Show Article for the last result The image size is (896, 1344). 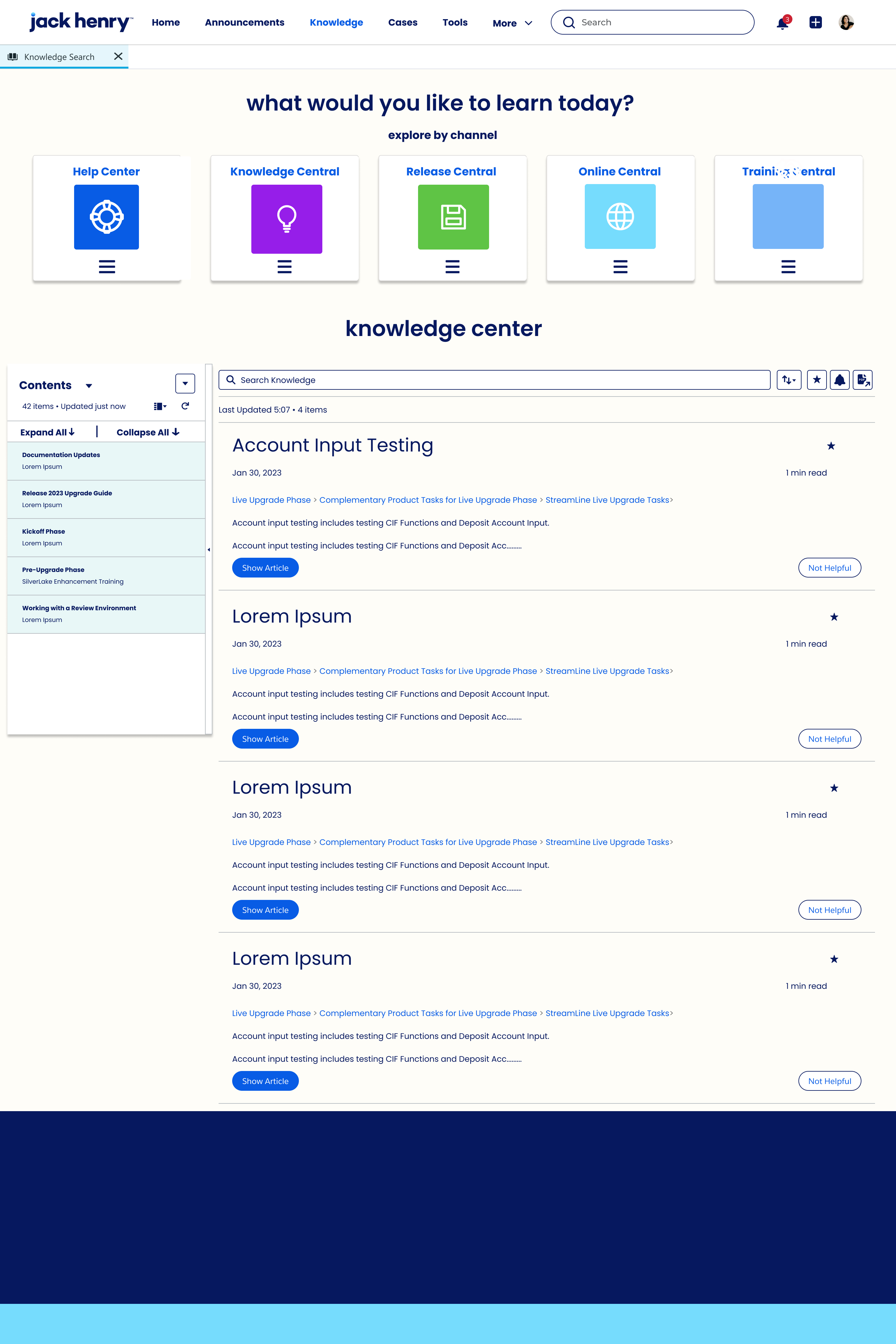coord(265,1081)
